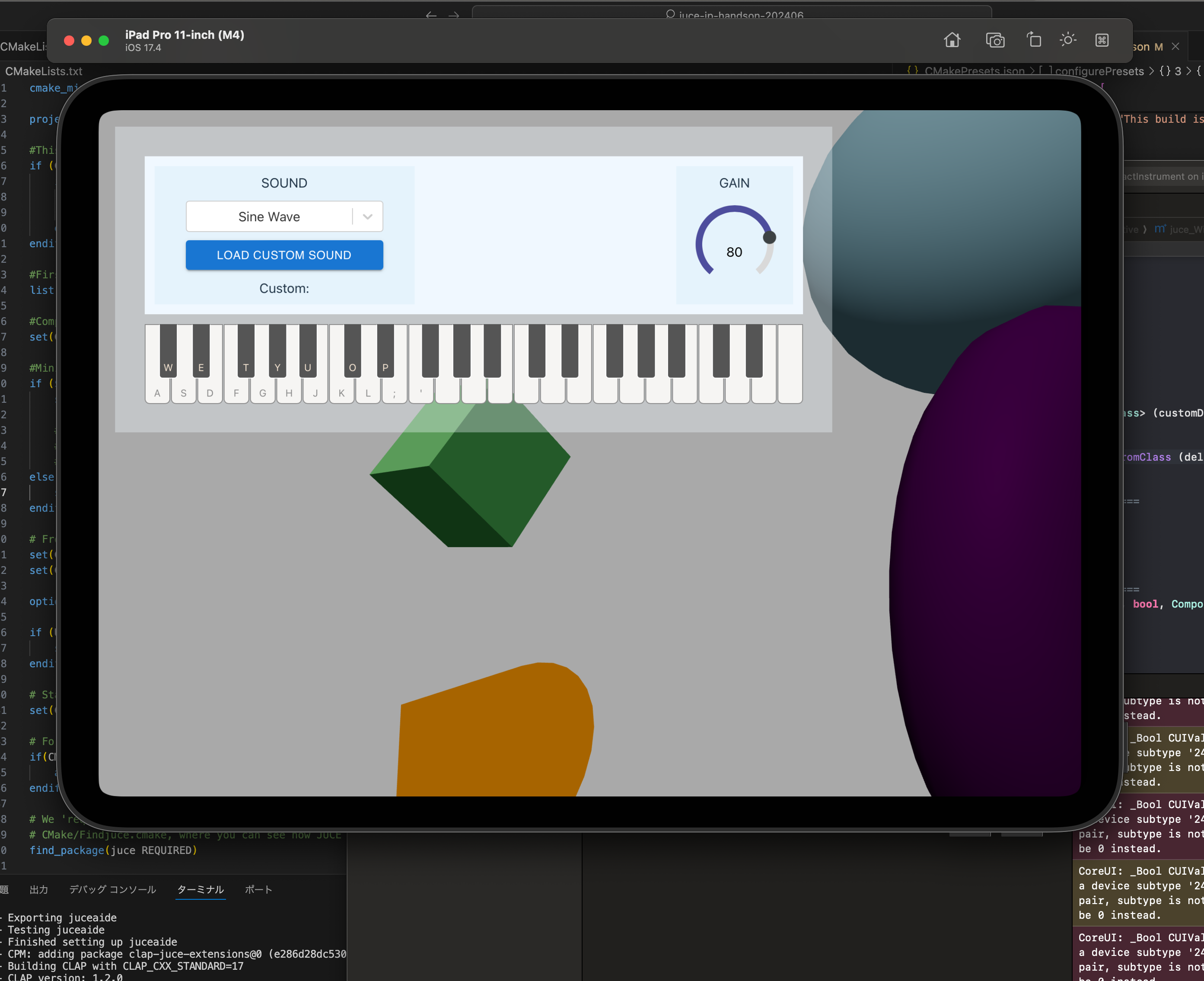Click the VS Code back navigation arrow

click(431, 15)
